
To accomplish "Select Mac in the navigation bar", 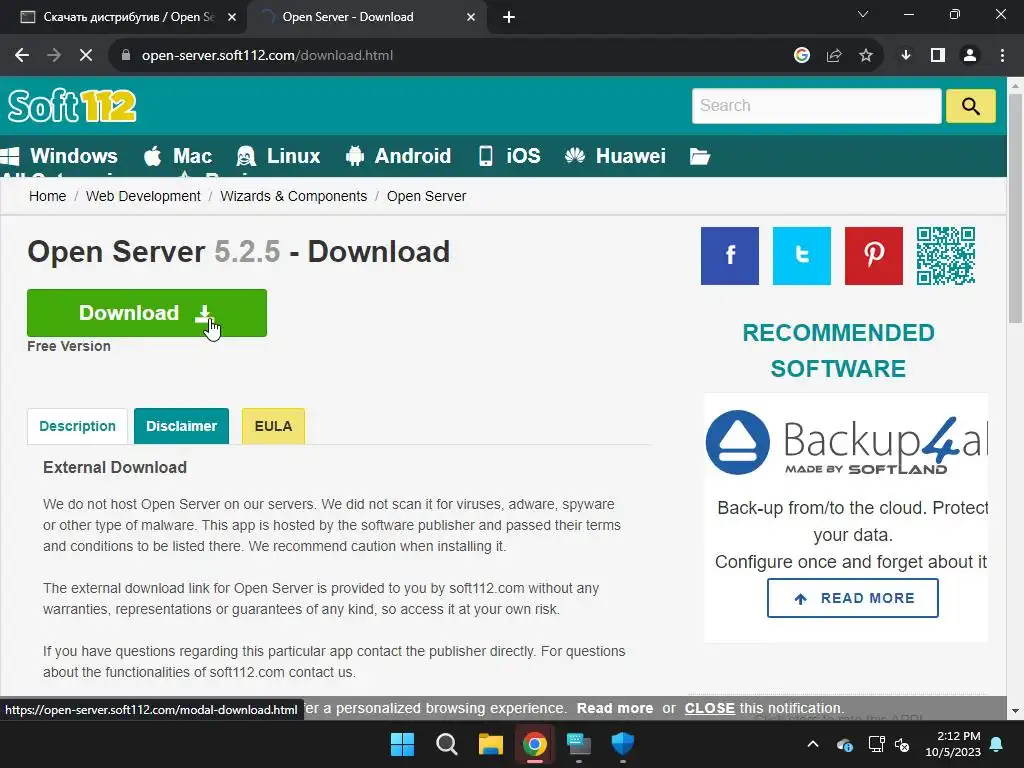I will click(x=178, y=156).
